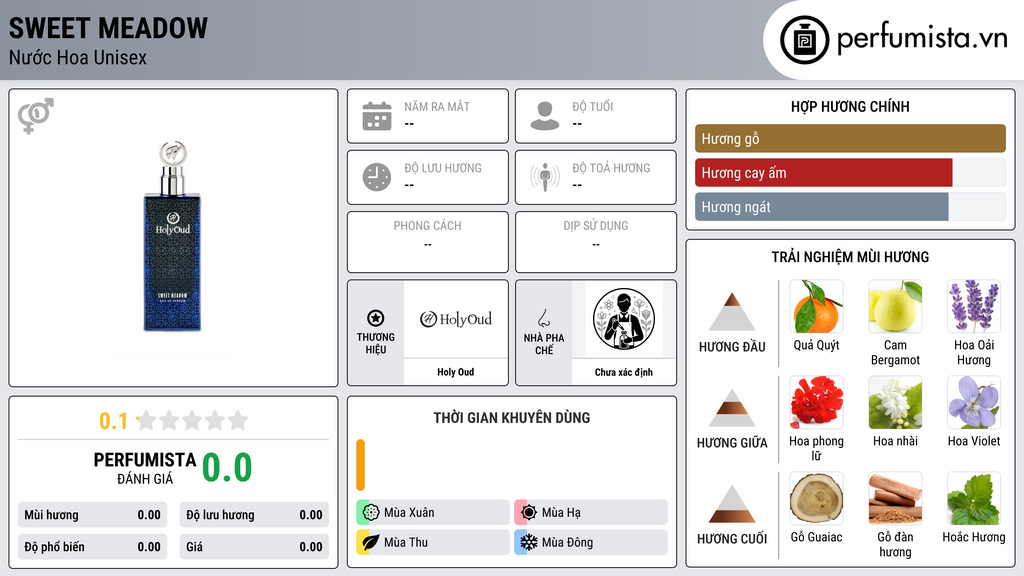Click the Phong cách info box
The width and height of the screenshot is (1024, 576).
point(428,242)
